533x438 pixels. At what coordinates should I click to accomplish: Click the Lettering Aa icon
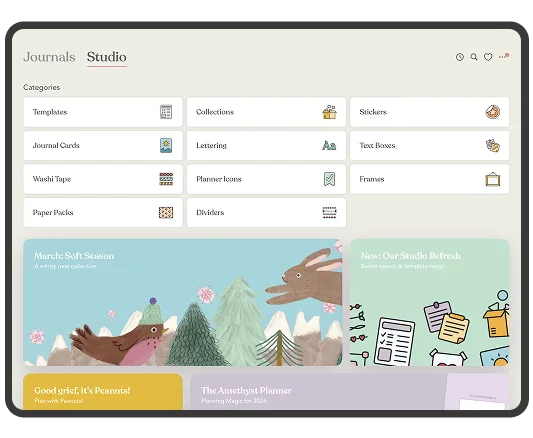329,145
